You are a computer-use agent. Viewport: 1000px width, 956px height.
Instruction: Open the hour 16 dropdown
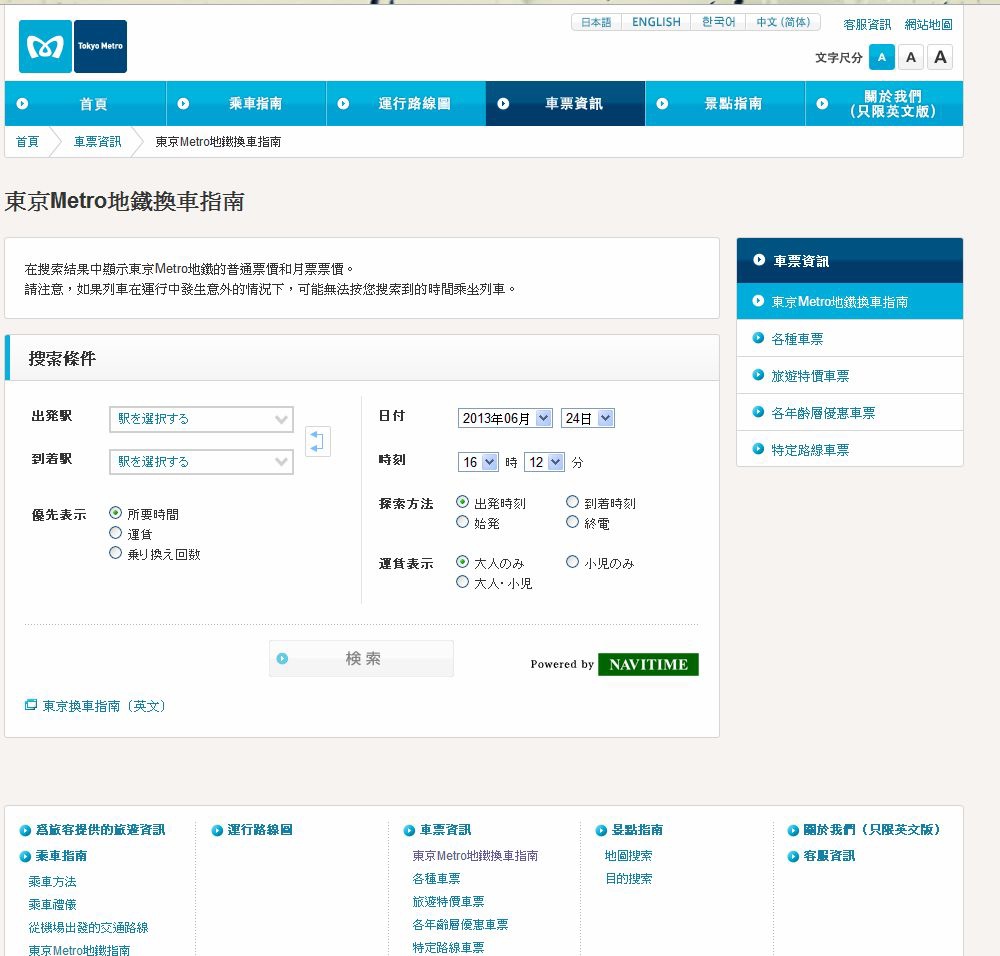(478, 462)
